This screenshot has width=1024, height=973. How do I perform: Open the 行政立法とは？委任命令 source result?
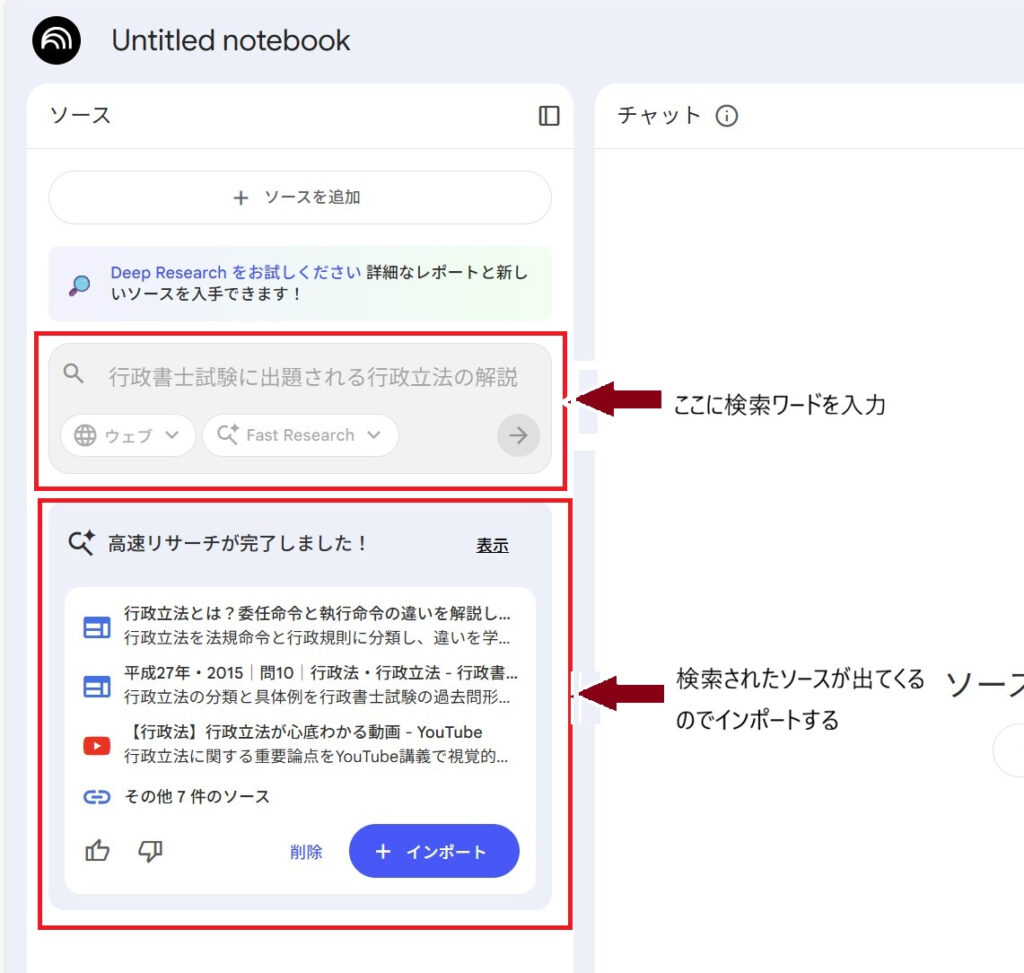tap(317, 624)
